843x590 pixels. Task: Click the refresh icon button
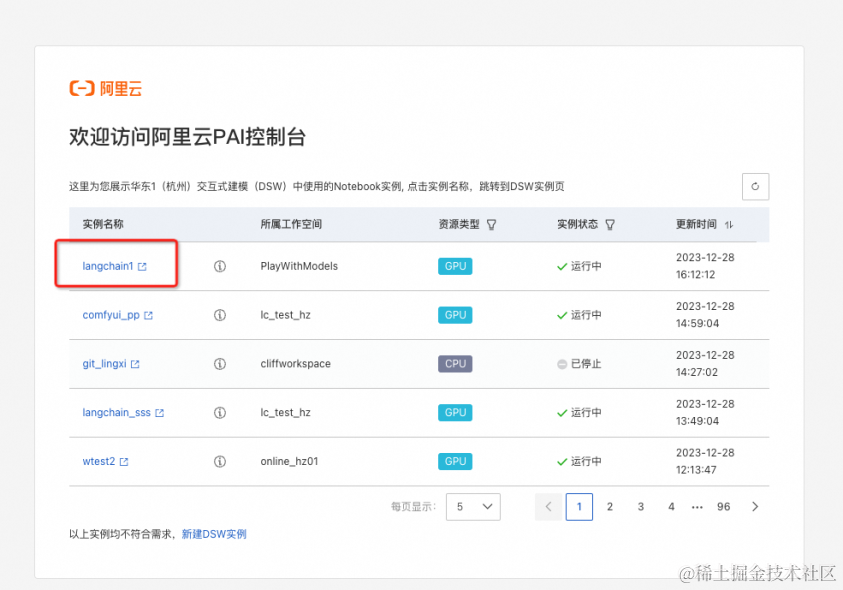755,187
